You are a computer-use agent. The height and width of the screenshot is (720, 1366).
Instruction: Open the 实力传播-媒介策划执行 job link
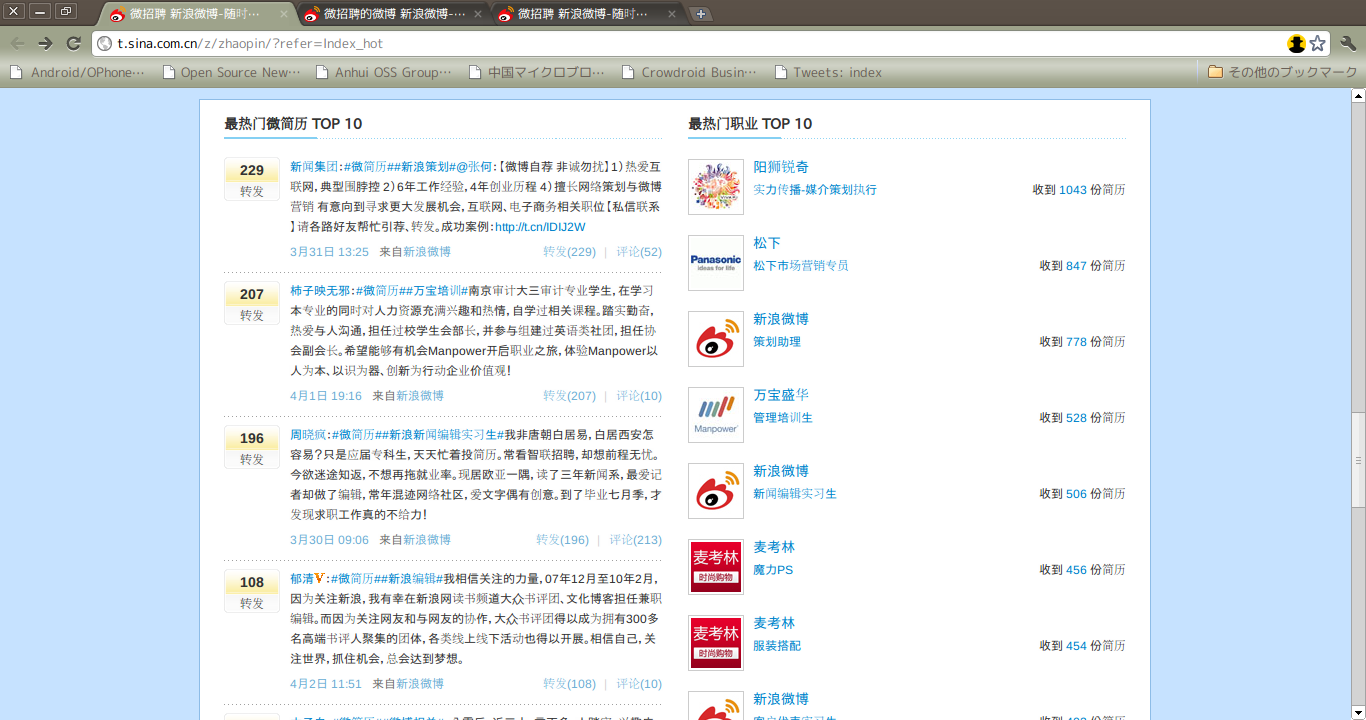click(x=815, y=190)
